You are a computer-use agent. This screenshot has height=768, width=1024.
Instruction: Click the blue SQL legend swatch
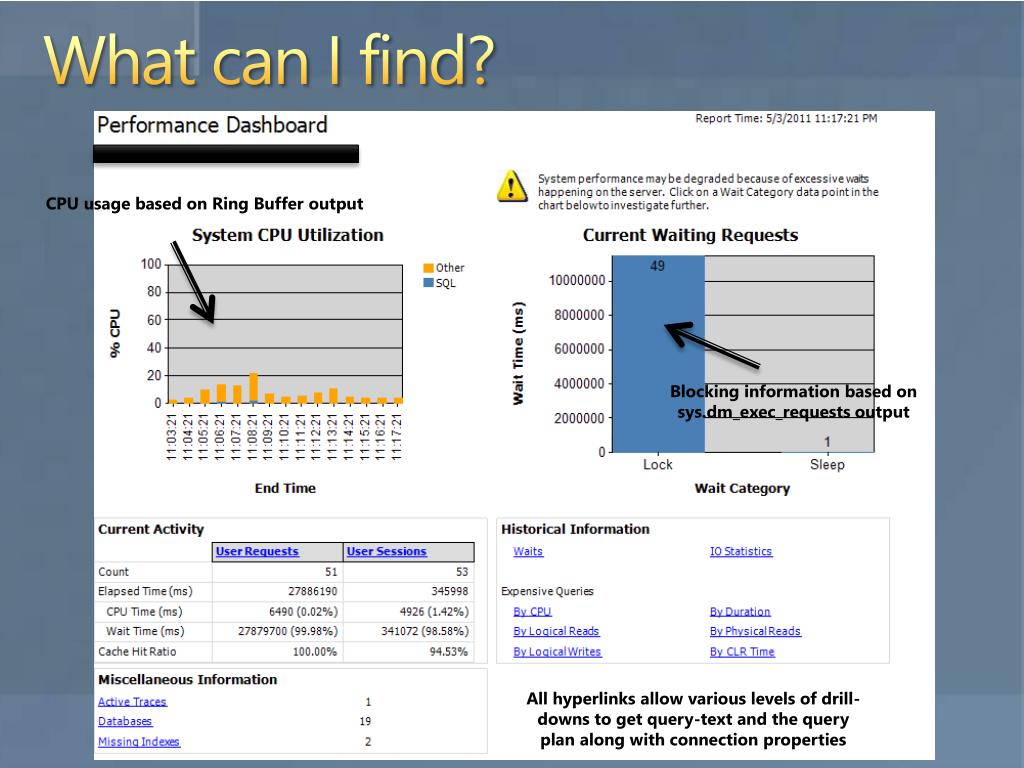pos(428,283)
